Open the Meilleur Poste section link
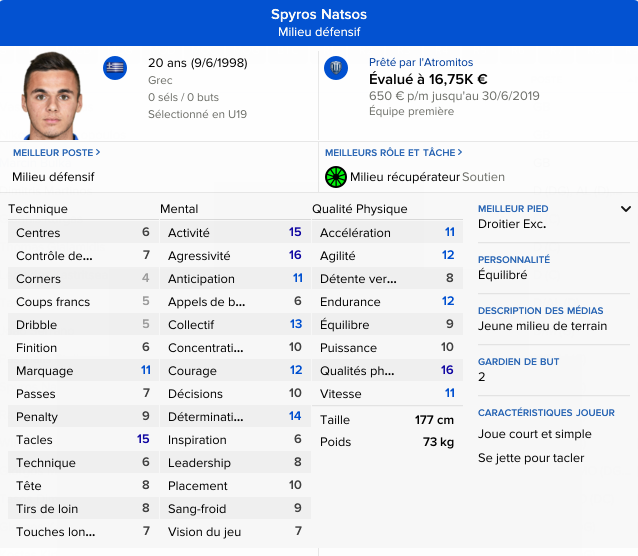Screen dimensions: 638x556 tap(56, 153)
